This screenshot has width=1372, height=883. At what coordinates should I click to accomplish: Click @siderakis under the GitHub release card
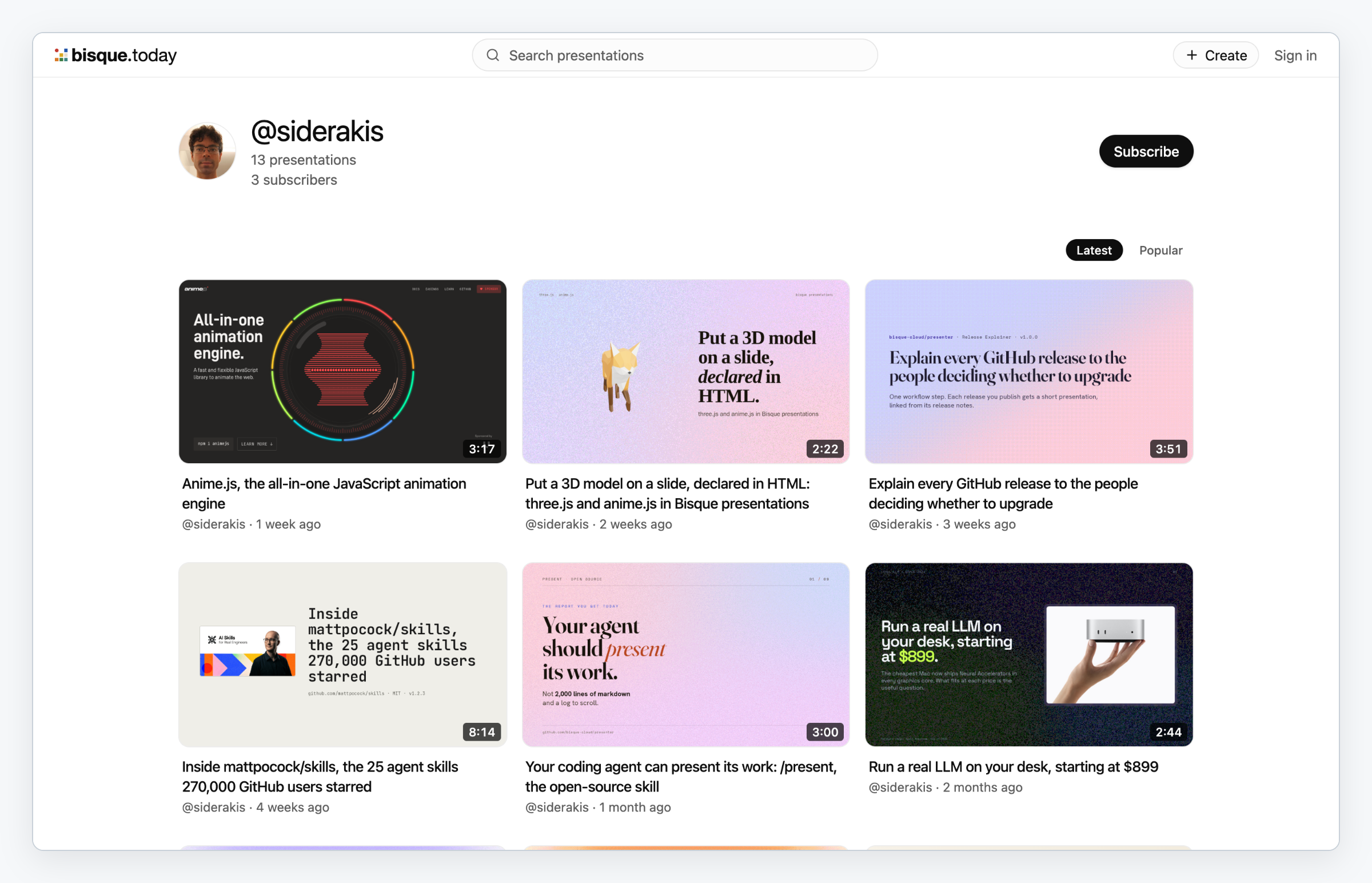tap(900, 524)
